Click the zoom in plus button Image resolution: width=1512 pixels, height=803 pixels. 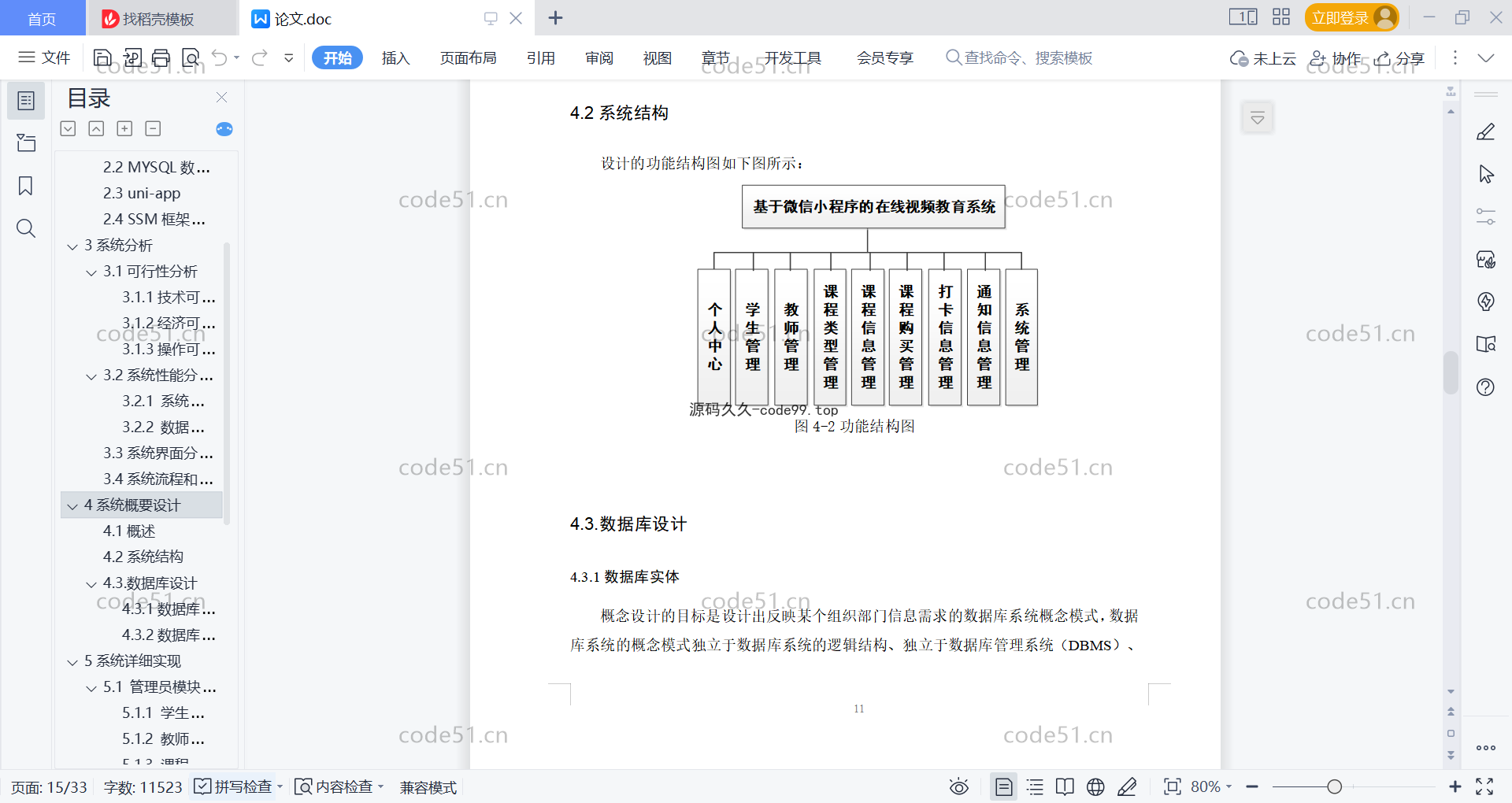point(1455,786)
